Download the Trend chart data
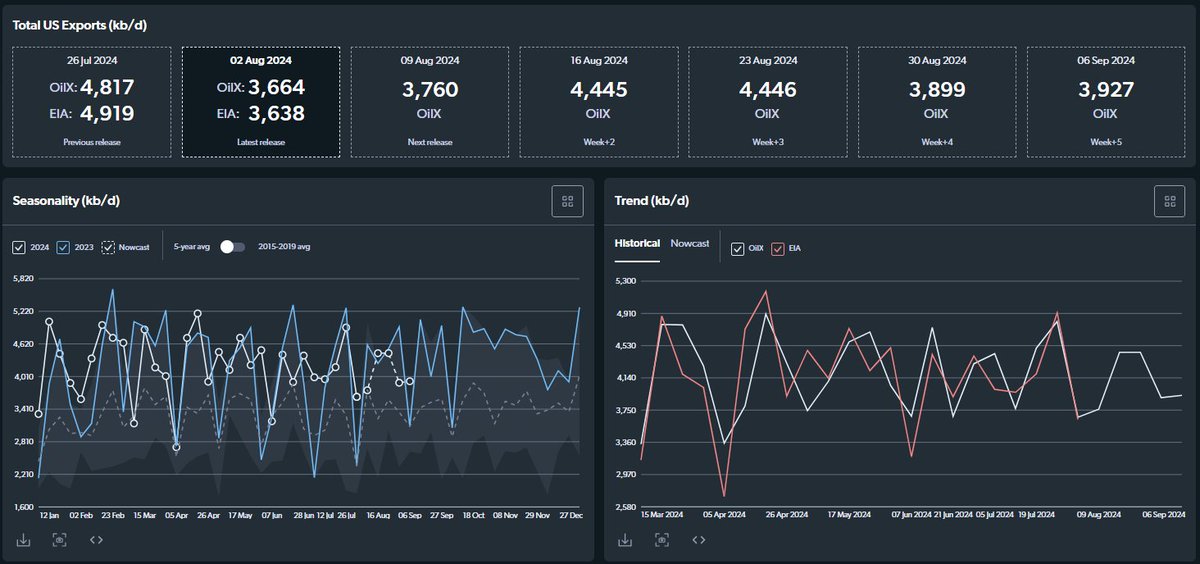Viewport: 1200px width, 564px height. point(625,540)
